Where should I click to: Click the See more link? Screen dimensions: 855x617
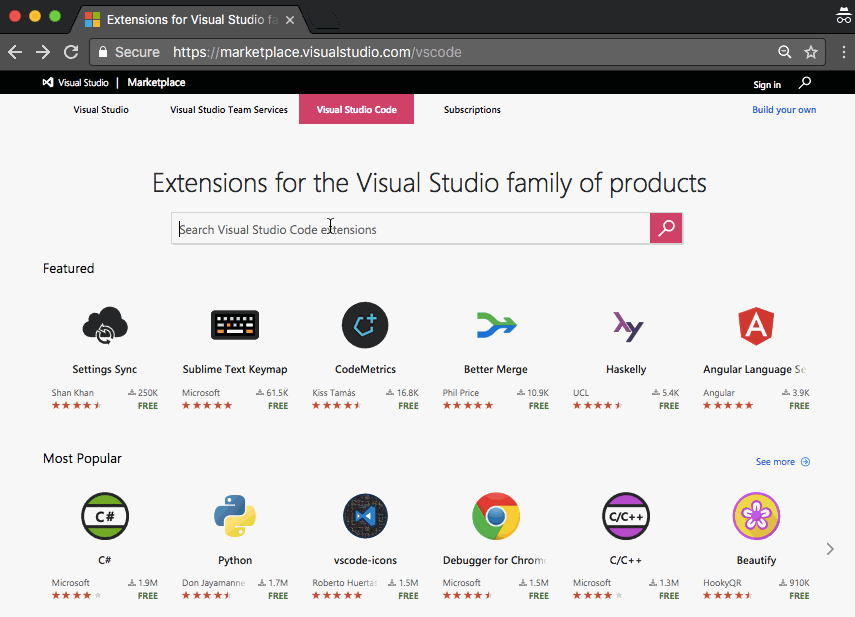775,462
